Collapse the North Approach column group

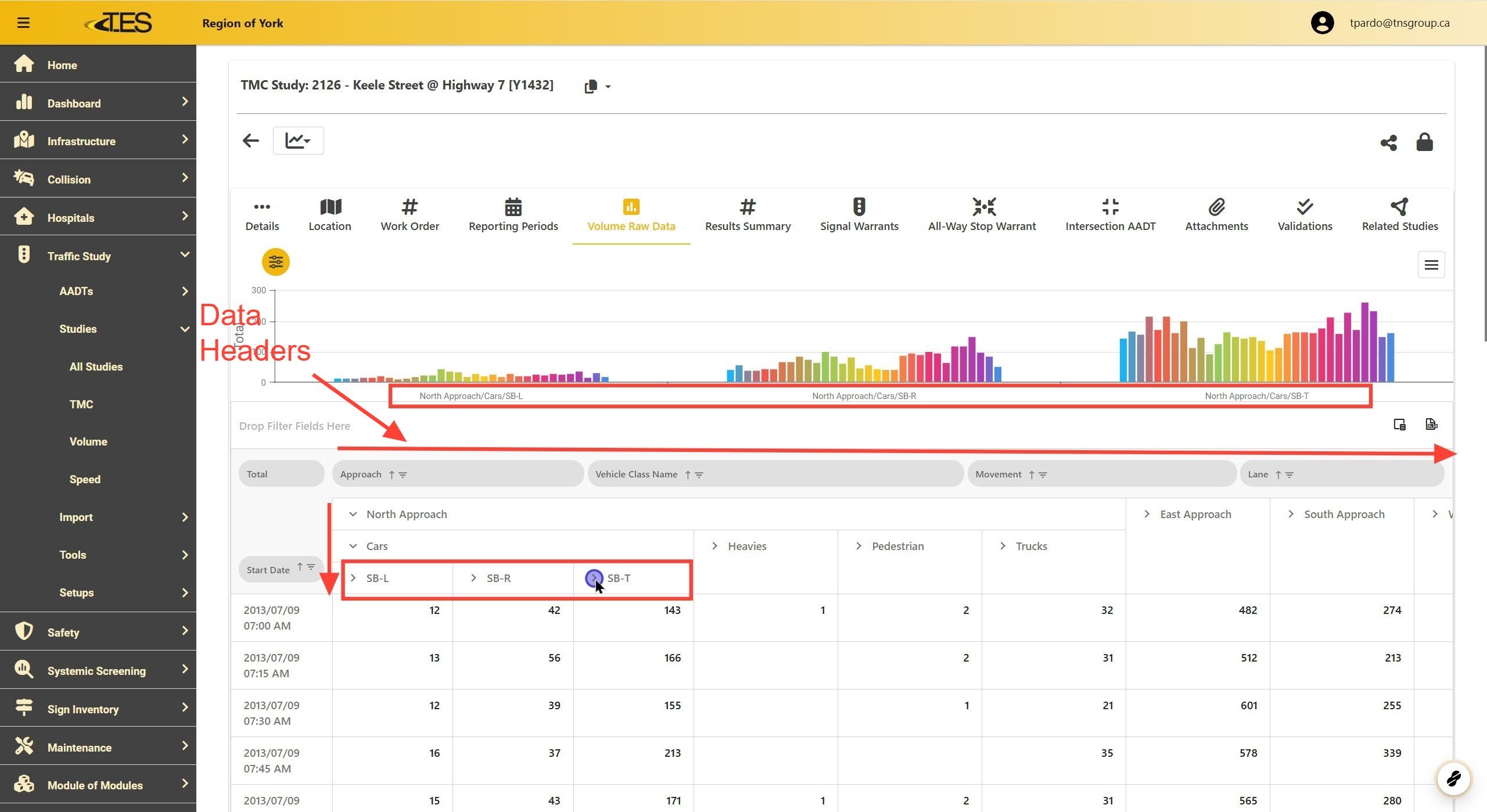coord(353,514)
